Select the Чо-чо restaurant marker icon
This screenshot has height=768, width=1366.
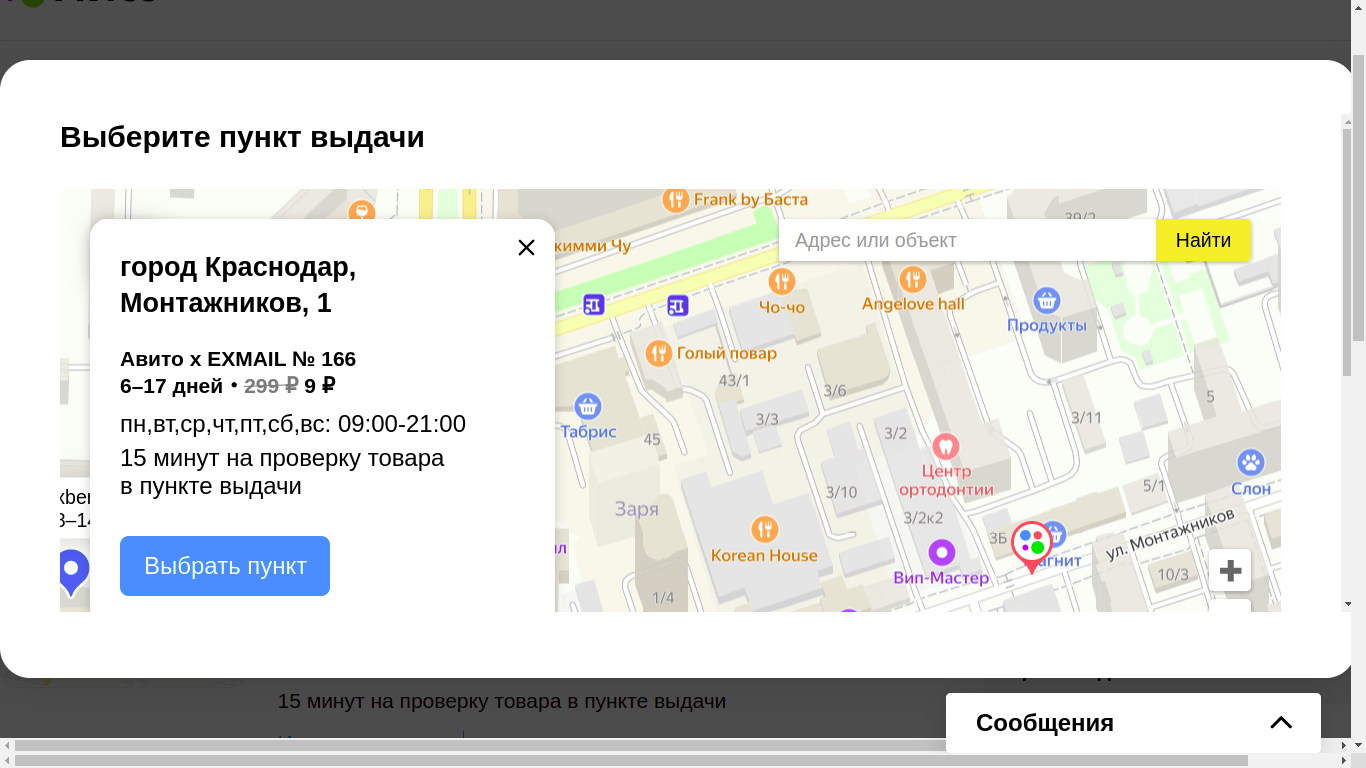[x=782, y=280]
